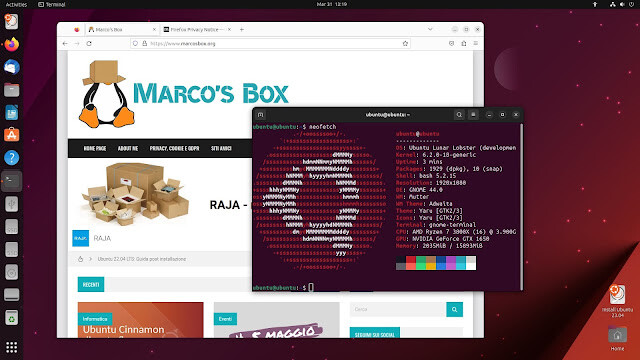Click the cardboard boxes banner image
Screen dimensions: 640x360
click(135, 194)
